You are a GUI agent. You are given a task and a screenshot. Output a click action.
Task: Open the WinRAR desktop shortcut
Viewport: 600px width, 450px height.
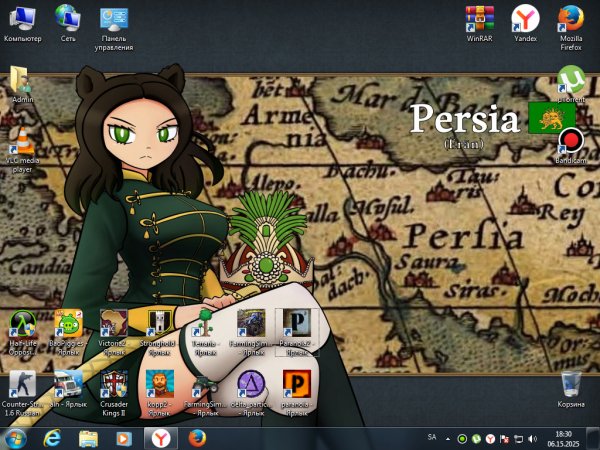[481, 19]
